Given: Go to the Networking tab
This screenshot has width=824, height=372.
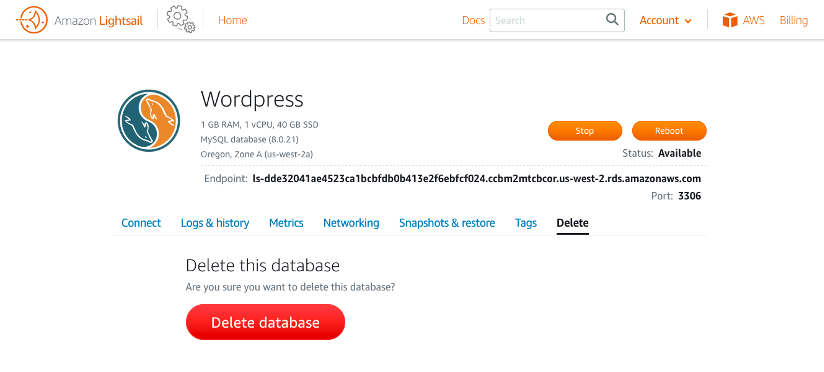Looking at the screenshot, I should 351,223.
